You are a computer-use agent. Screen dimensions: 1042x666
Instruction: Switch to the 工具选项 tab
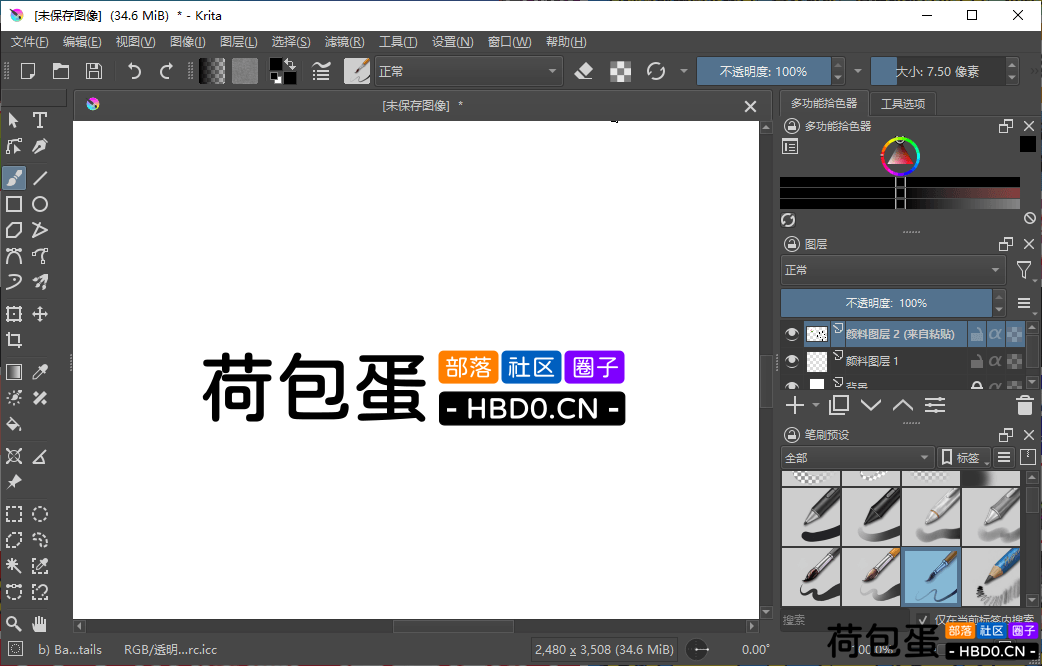coord(903,104)
